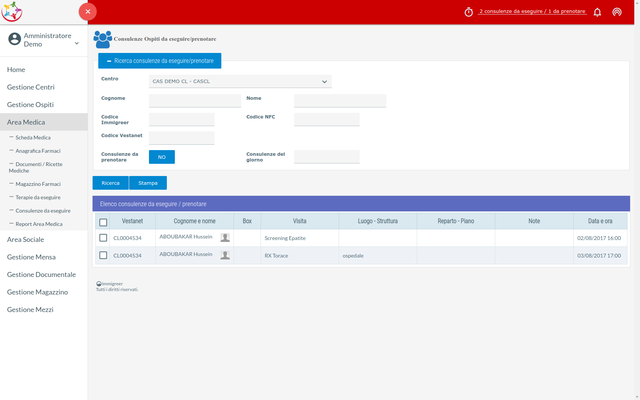Open the Centro dropdown CAS DEMO CL - CASCL
The height and width of the screenshot is (400, 640).
pos(240,81)
